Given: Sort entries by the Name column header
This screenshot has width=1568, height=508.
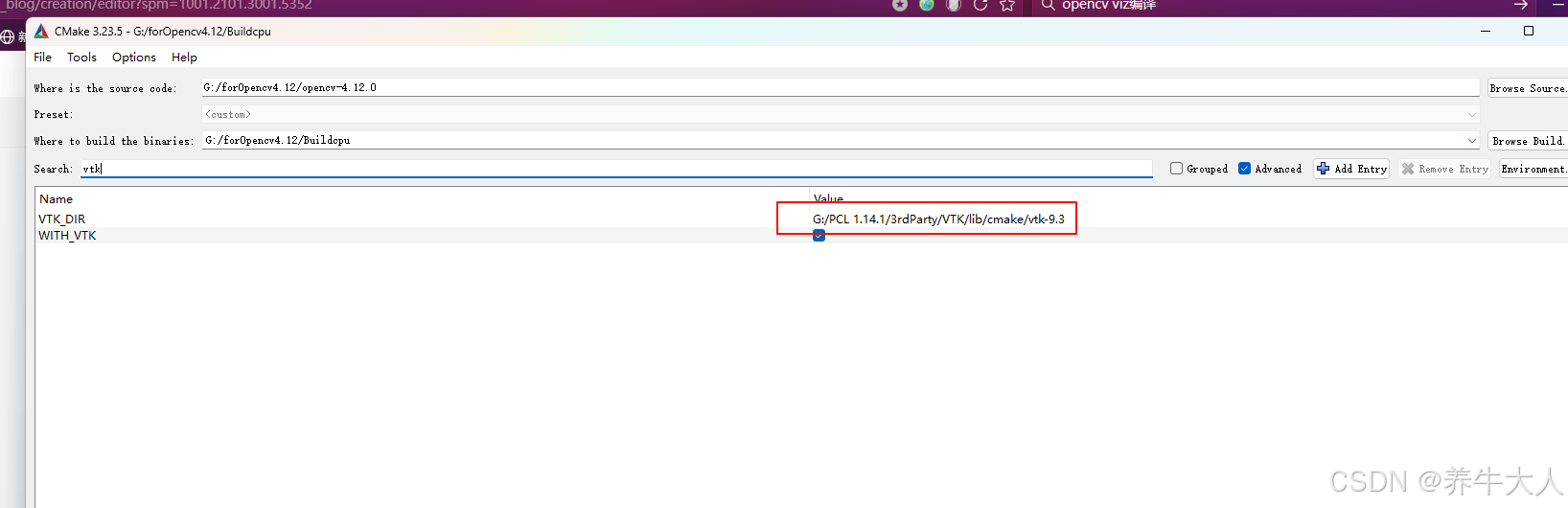Looking at the screenshot, I should (56, 198).
